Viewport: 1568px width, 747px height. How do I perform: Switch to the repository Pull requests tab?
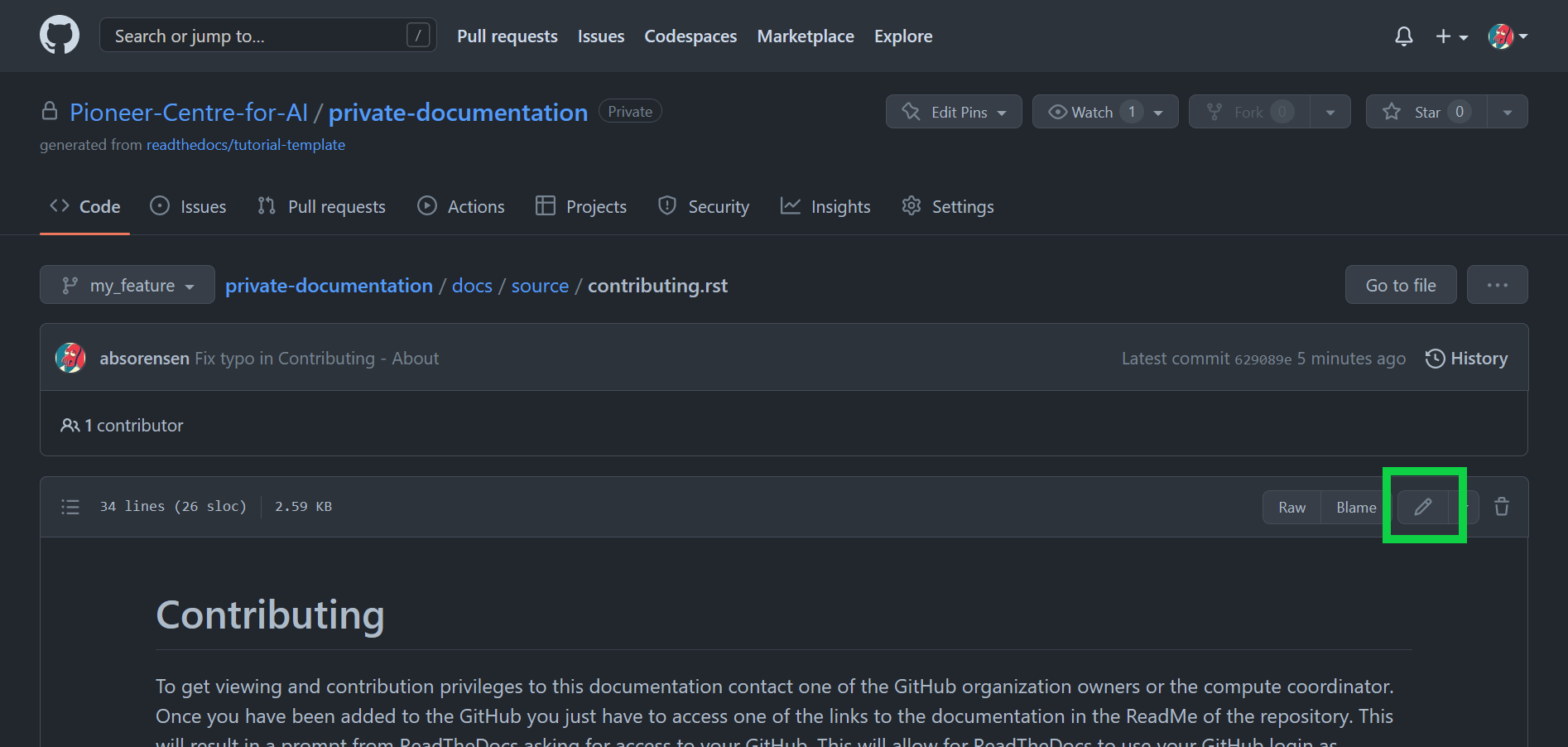[321, 206]
